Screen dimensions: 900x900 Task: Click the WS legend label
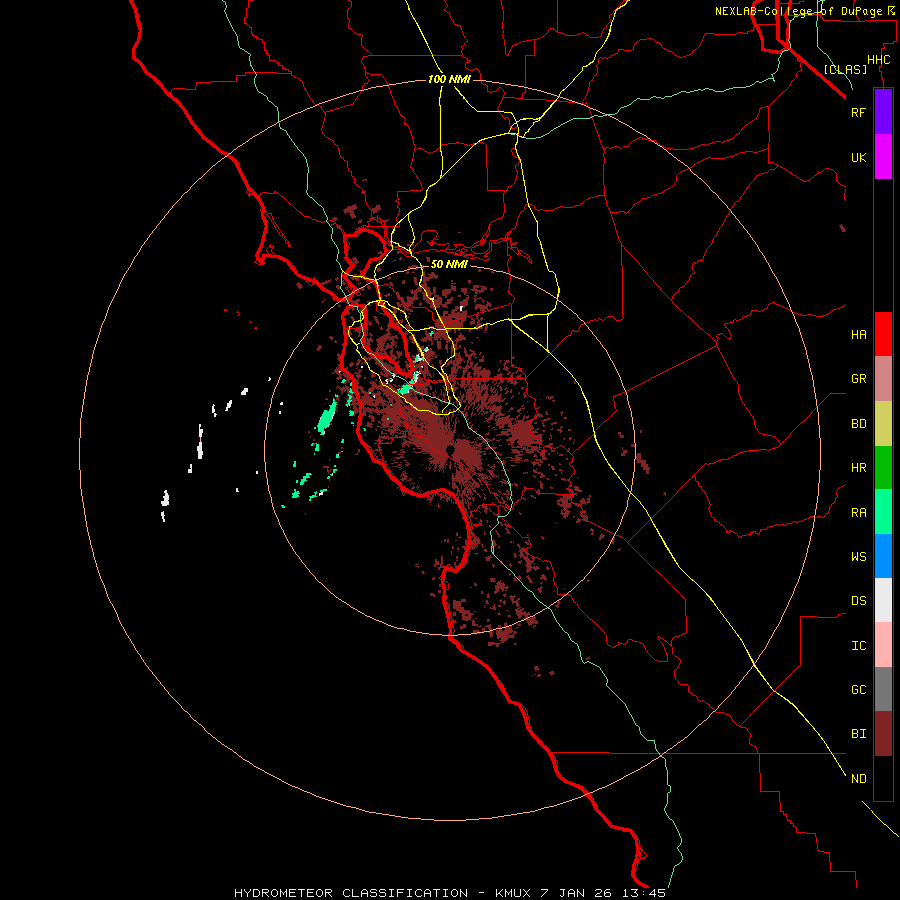858,556
